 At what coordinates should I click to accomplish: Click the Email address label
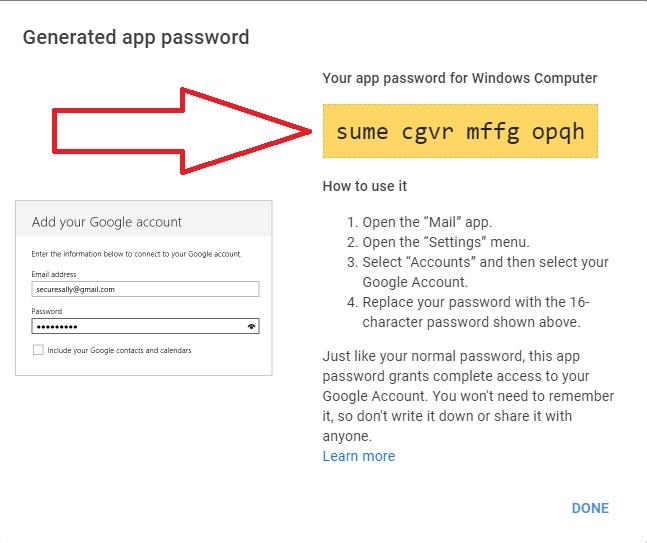54,274
